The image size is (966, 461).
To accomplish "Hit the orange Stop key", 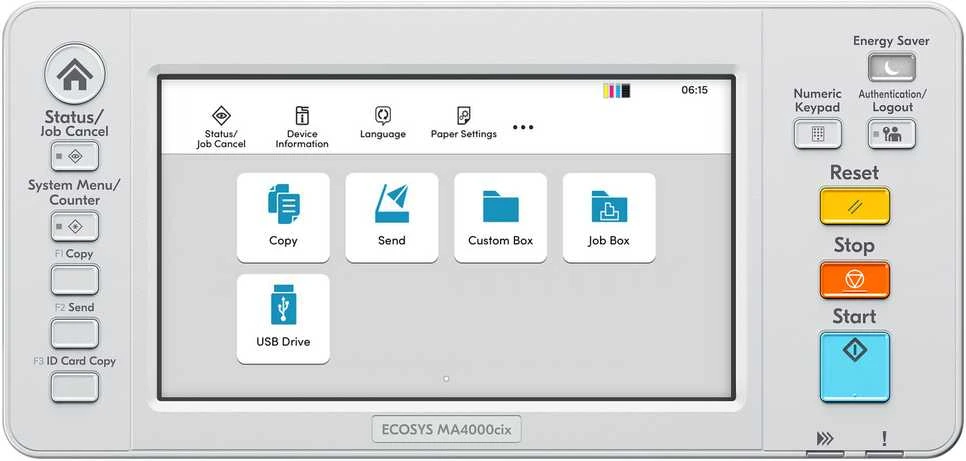I will (x=854, y=280).
